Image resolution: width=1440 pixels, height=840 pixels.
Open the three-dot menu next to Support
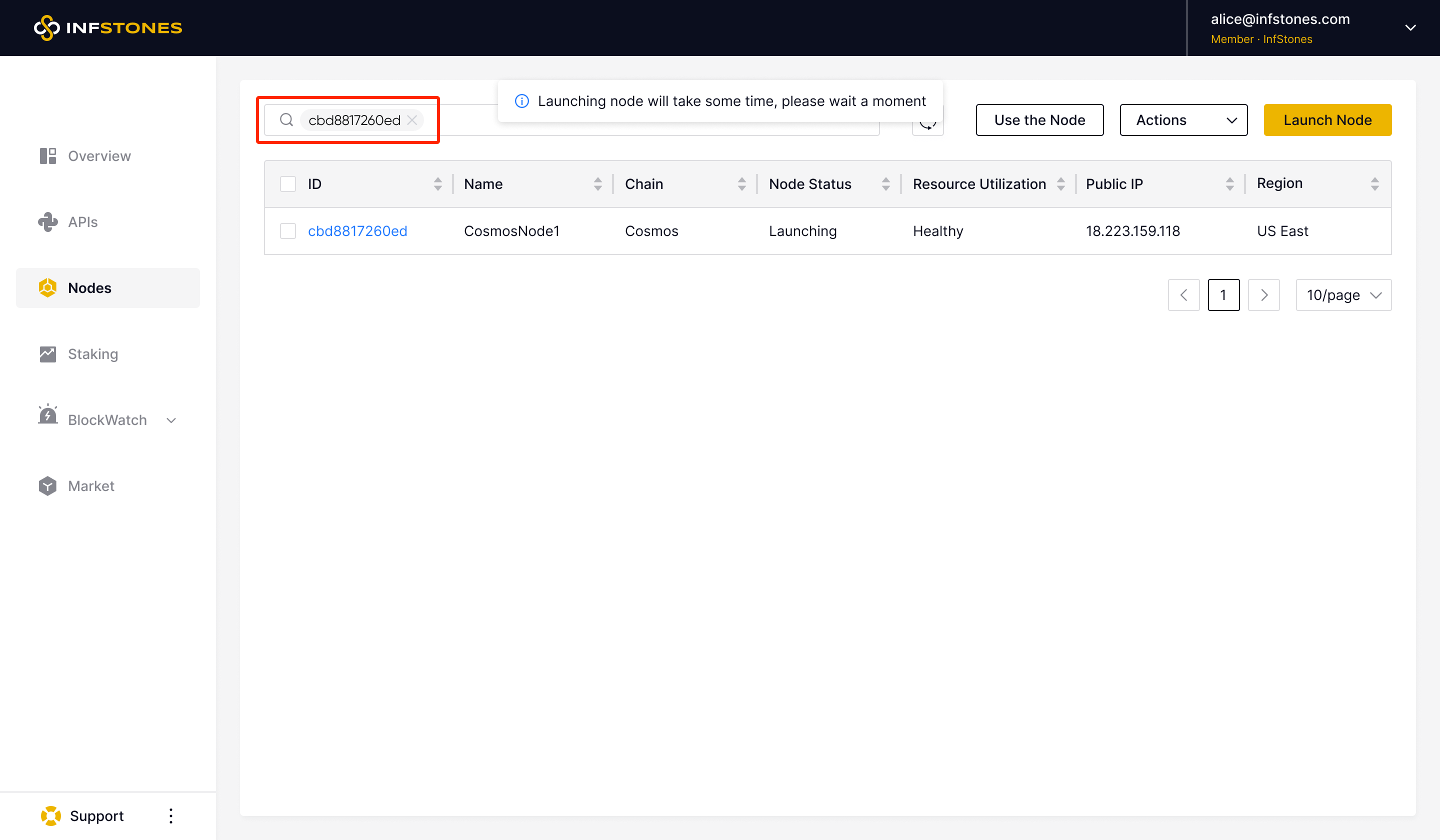(x=171, y=815)
